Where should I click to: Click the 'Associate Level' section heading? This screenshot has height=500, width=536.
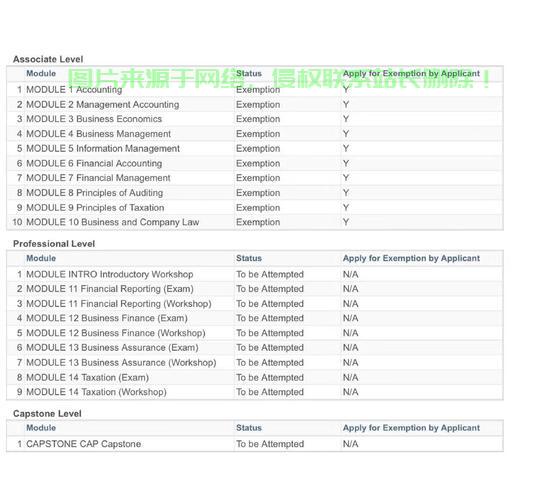pyautogui.click(x=48, y=59)
